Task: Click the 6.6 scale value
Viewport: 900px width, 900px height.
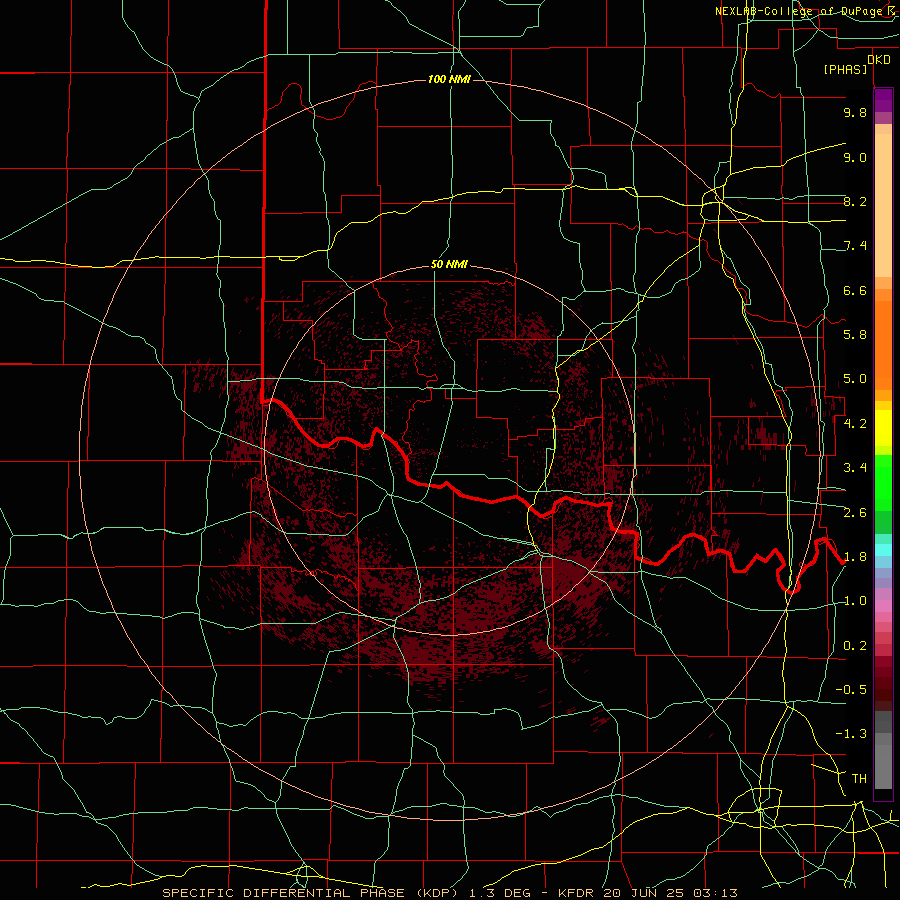Action: 855,290
